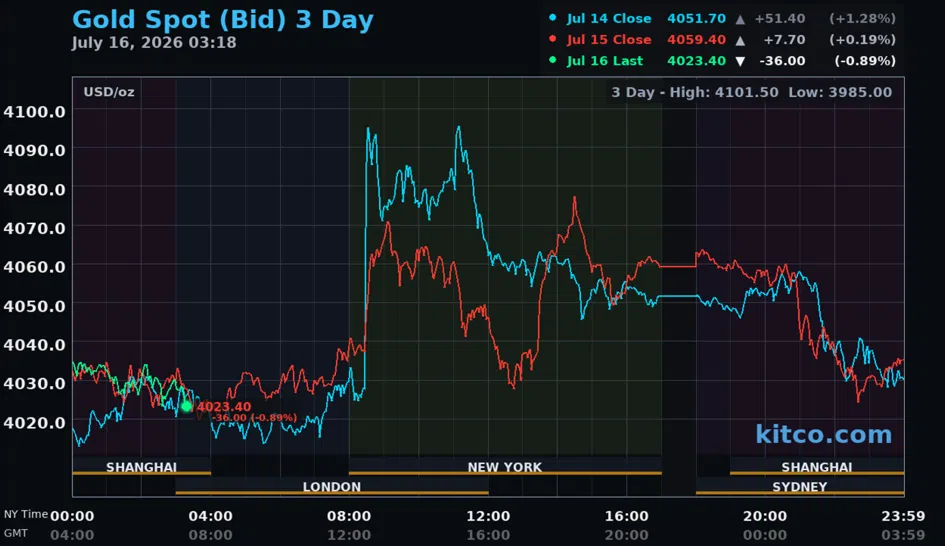This screenshot has width=945, height=546.
Task: Click the right SHANGHAI session bar
Action: tap(817, 466)
